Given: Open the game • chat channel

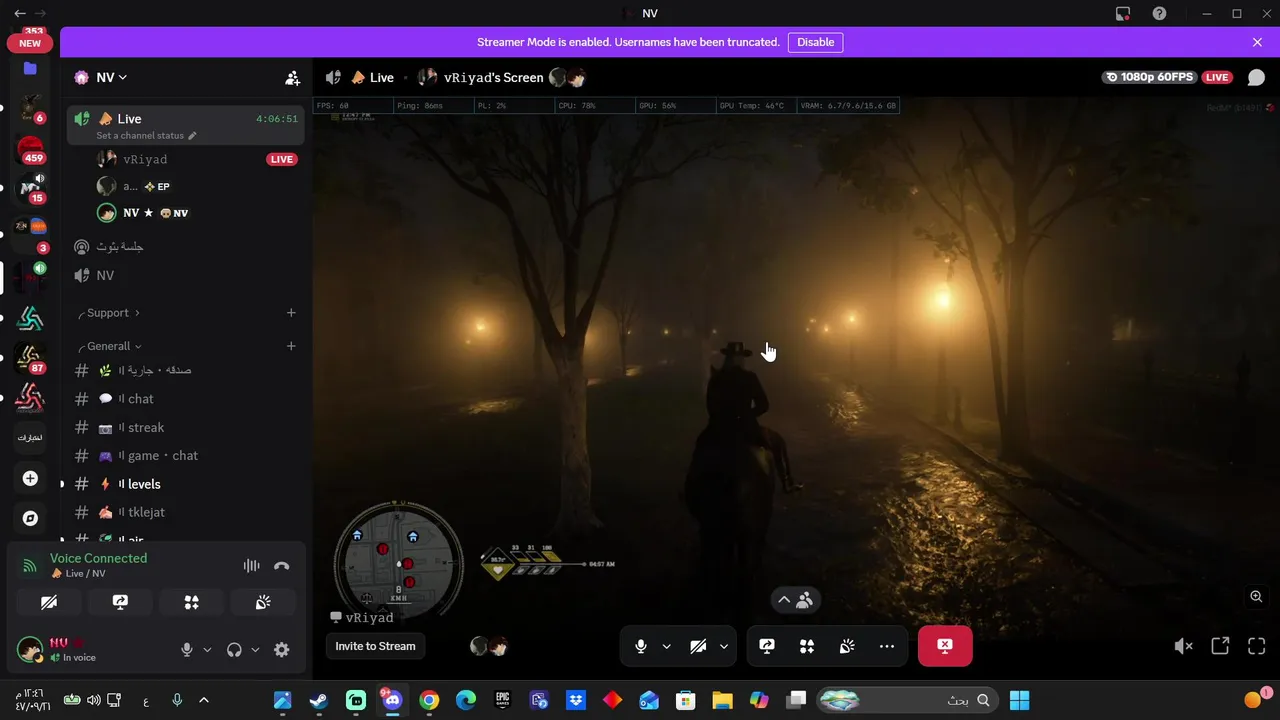Looking at the screenshot, I should point(185,456).
